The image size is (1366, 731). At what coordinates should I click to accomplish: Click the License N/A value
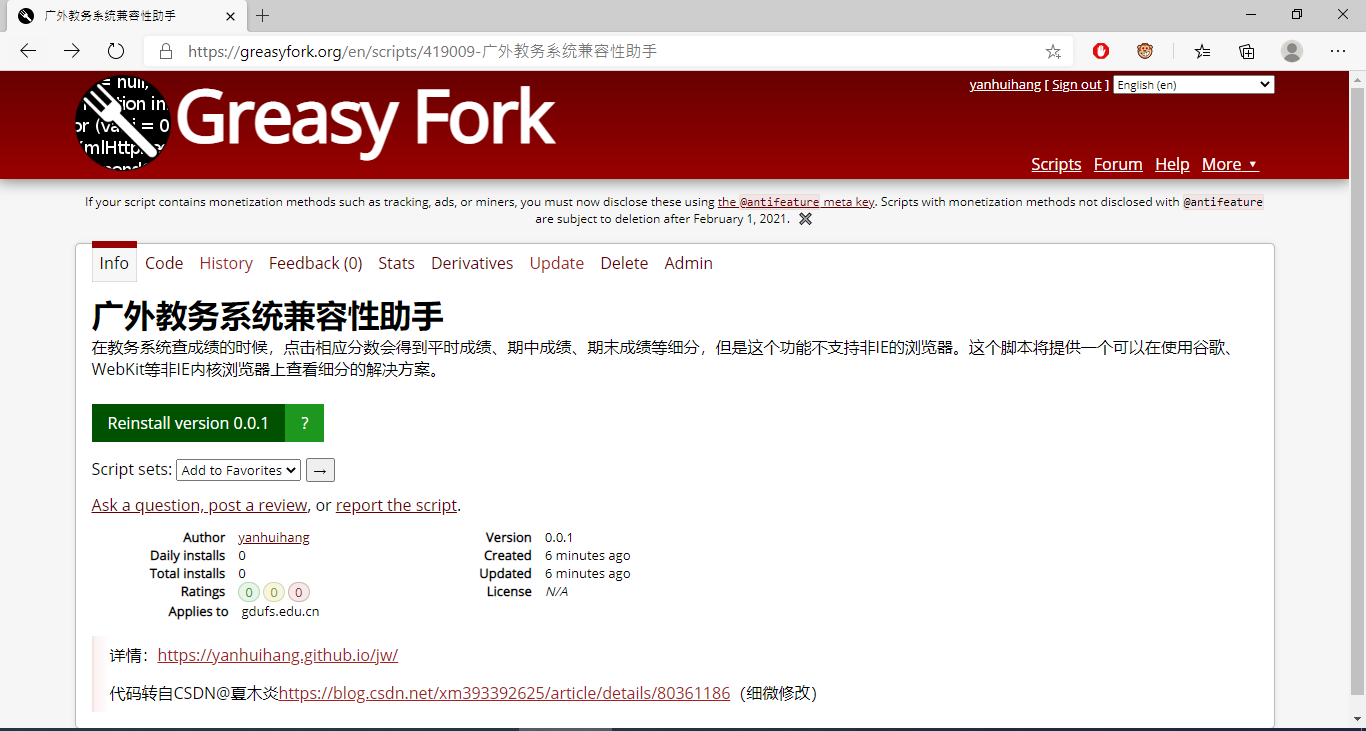(557, 592)
